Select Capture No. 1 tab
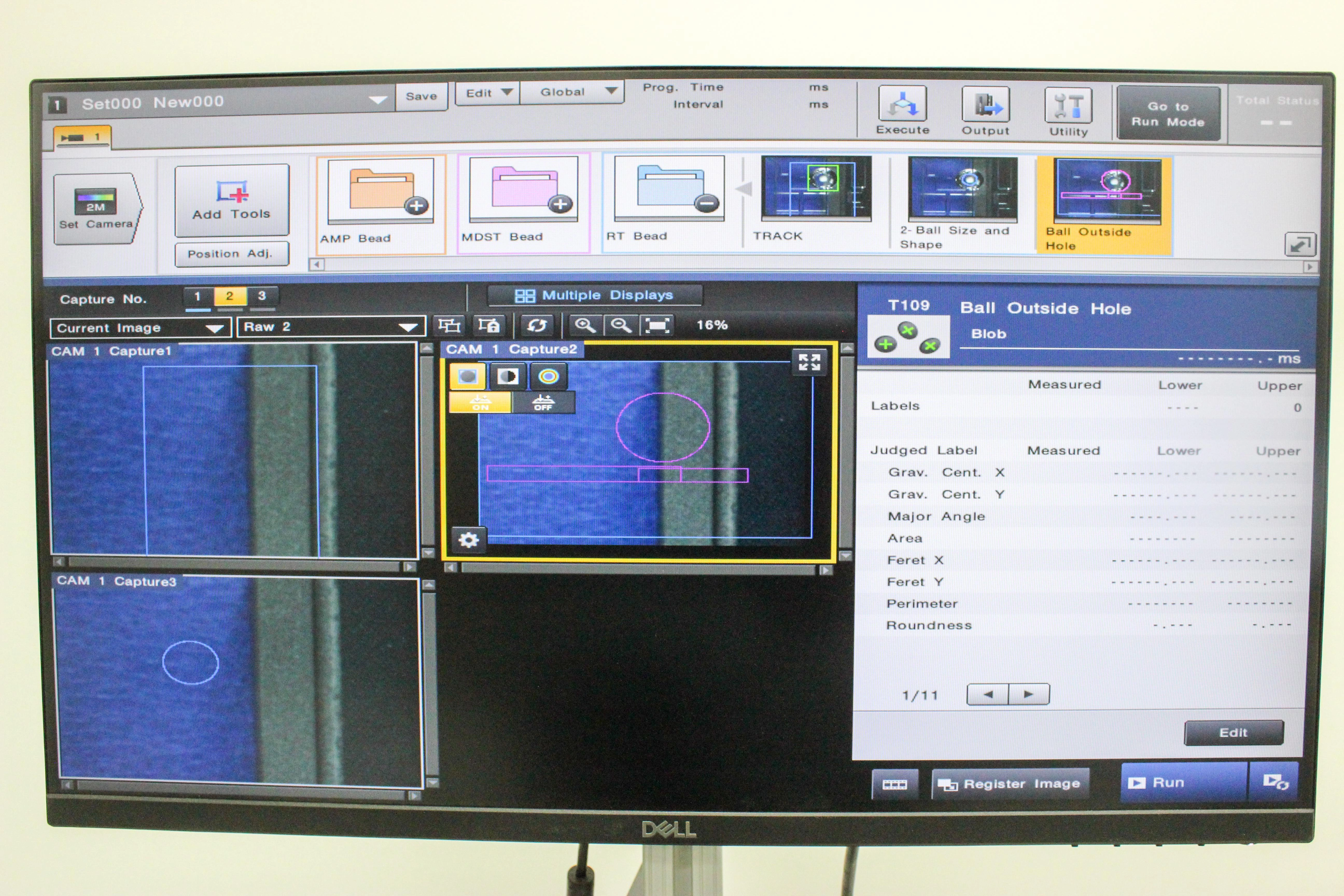Image resolution: width=1344 pixels, height=896 pixels. point(198,297)
